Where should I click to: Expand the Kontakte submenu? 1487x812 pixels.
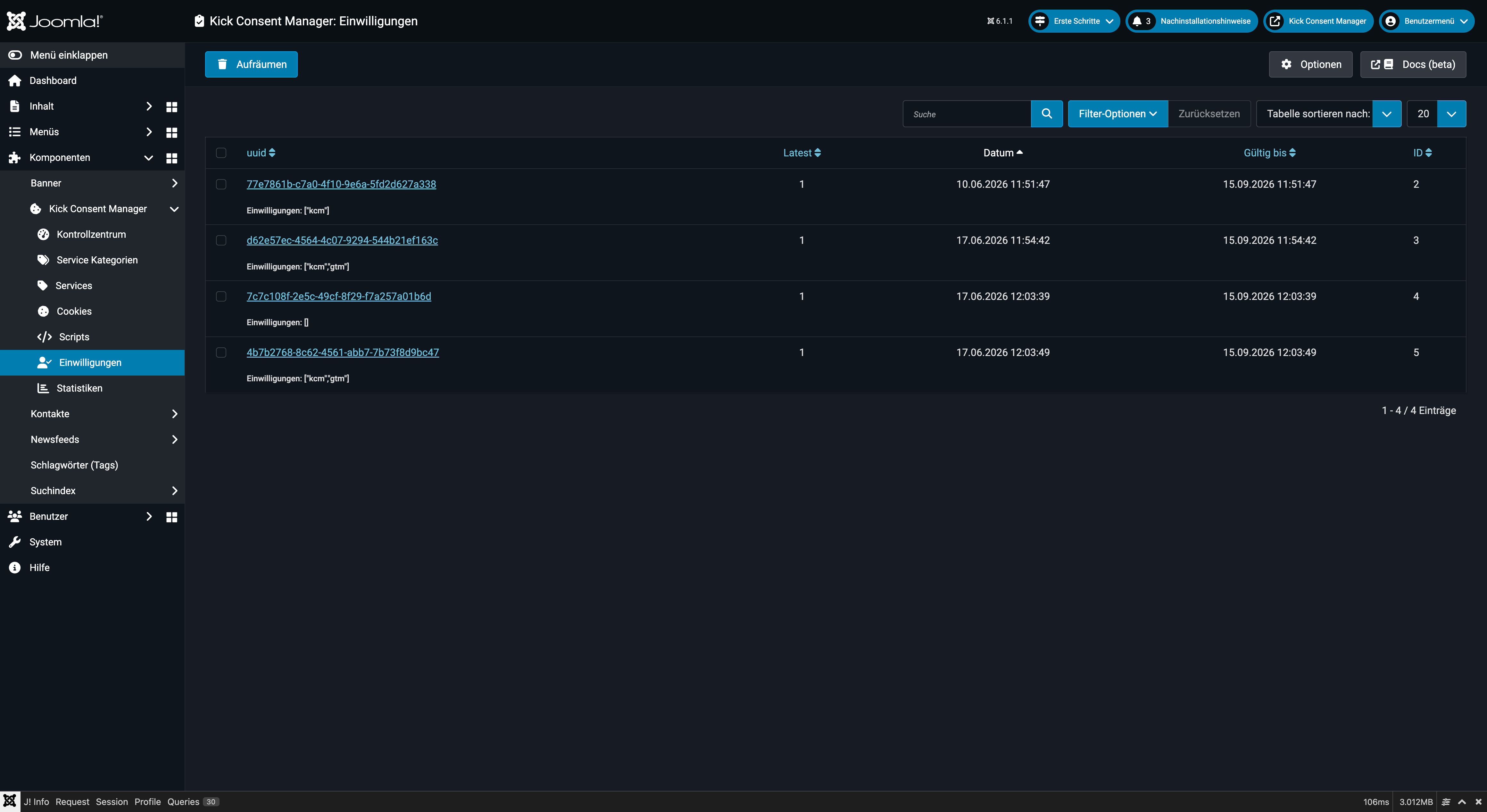coord(174,414)
